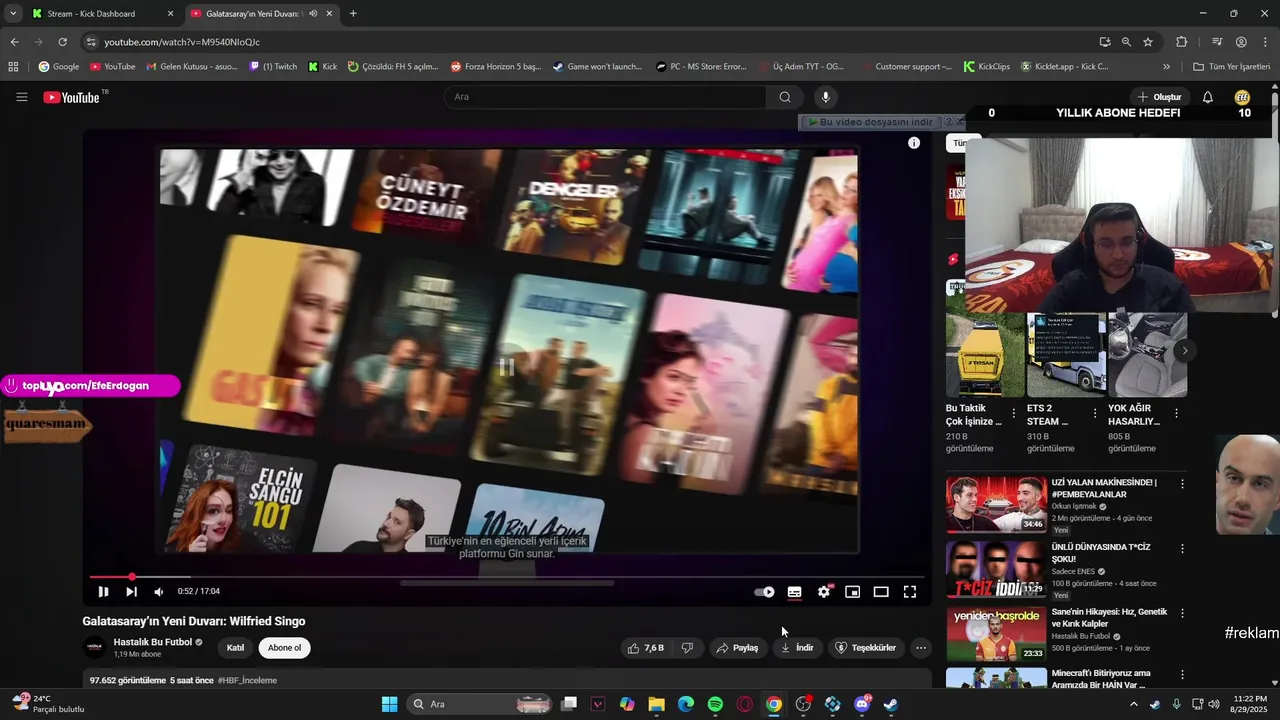The height and width of the screenshot is (720, 1280).
Task: Open the video settings gear menu
Action: (x=823, y=592)
